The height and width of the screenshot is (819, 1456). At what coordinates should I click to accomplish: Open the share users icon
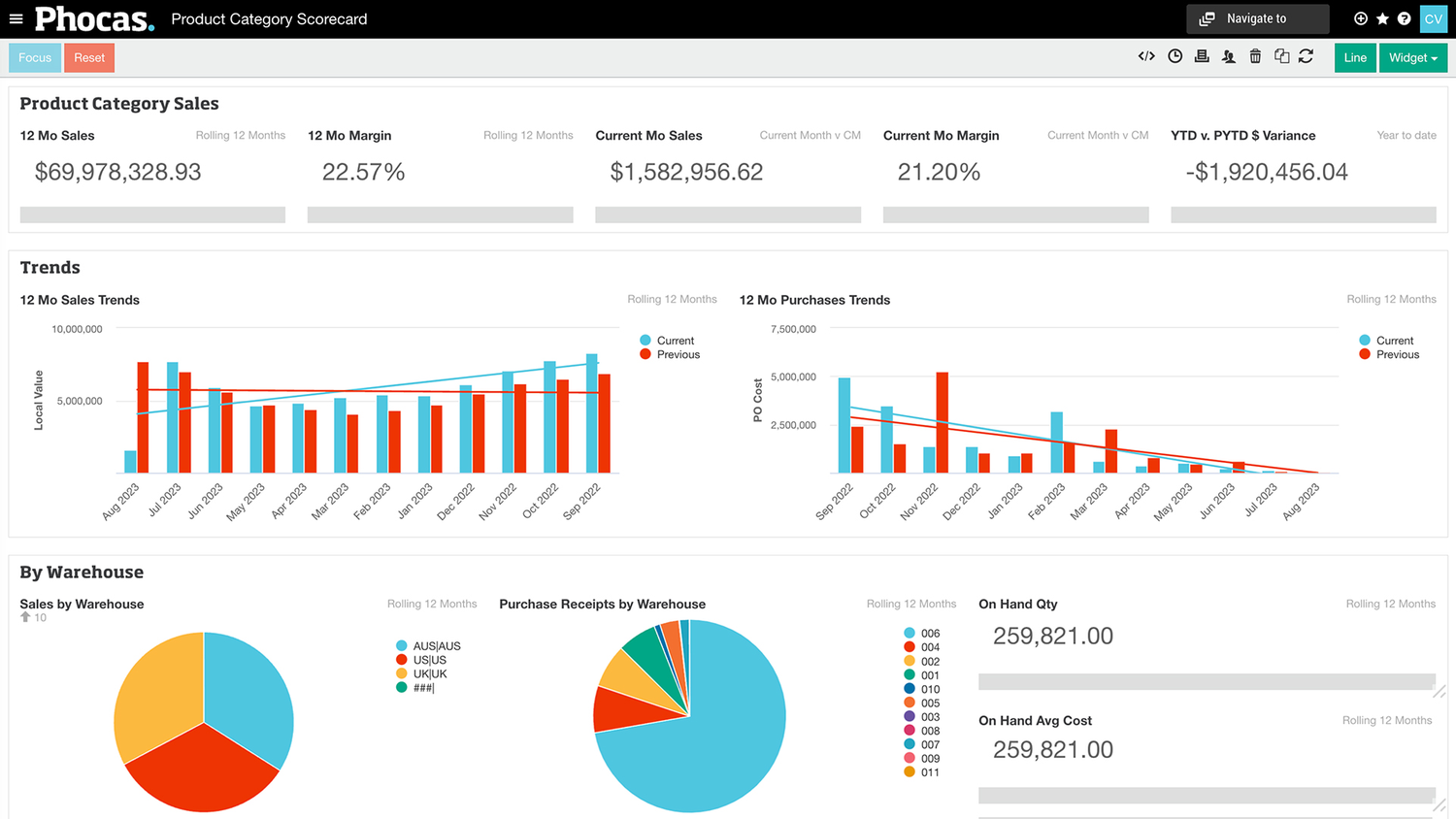click(1229, 56)
